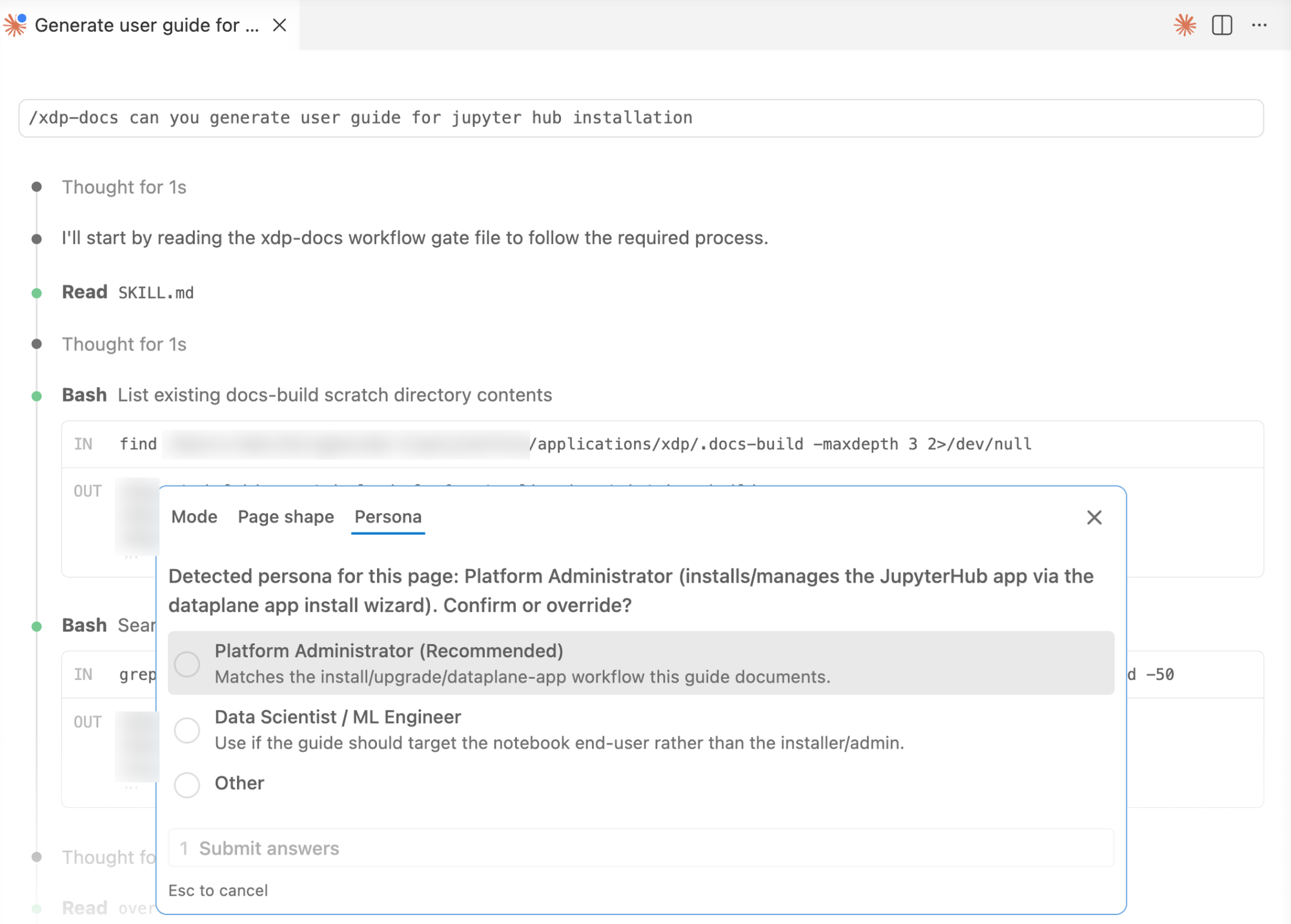Expand the second Thought for 1s entry

tap(124, 344)
